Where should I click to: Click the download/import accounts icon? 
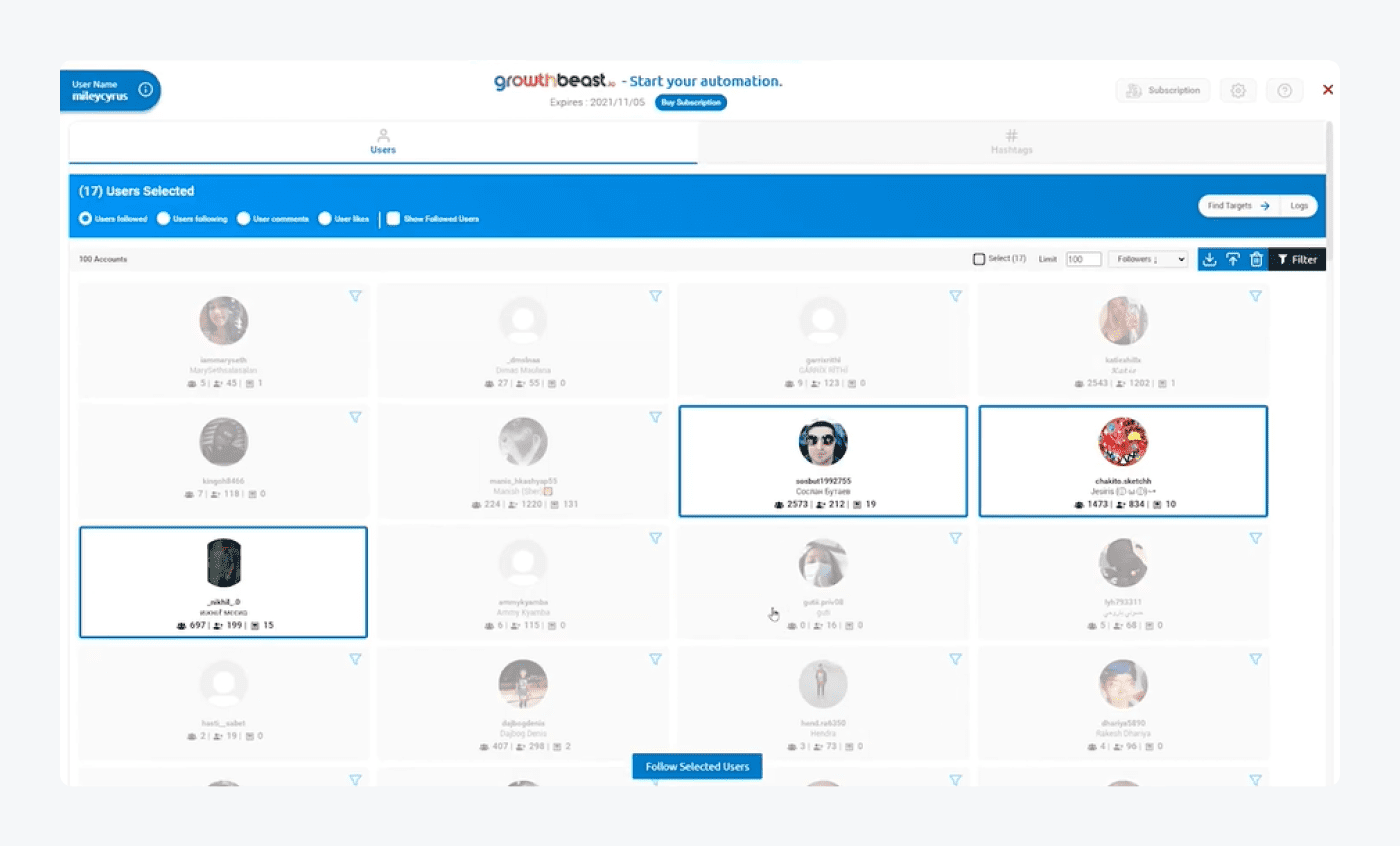click(1209, 260)
